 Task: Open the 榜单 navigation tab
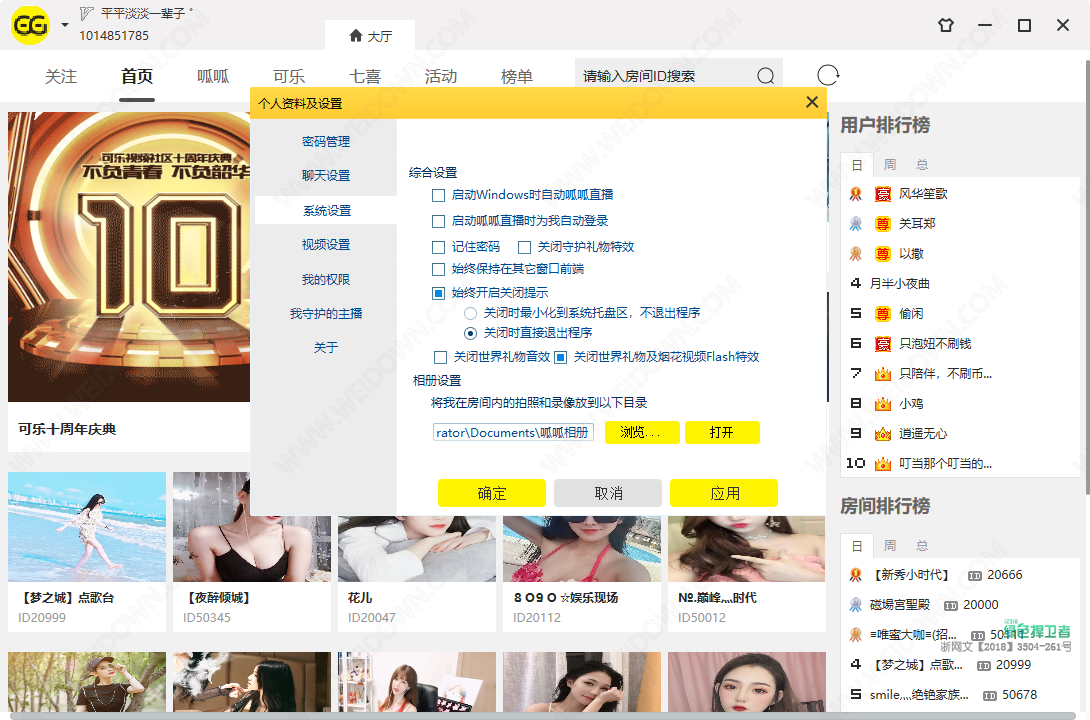coord(516,76)
